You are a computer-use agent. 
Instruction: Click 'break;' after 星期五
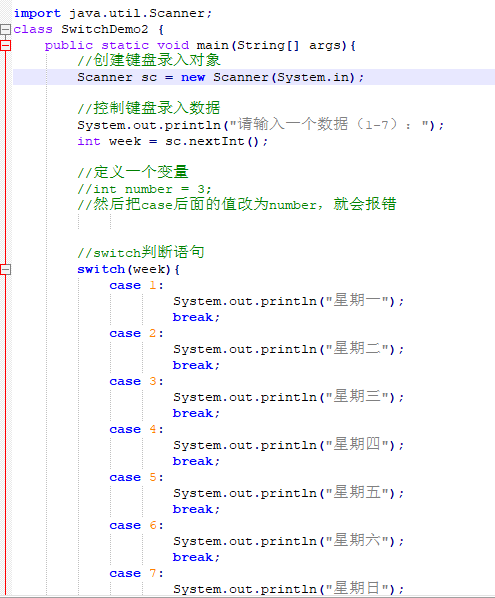[196, 510]
